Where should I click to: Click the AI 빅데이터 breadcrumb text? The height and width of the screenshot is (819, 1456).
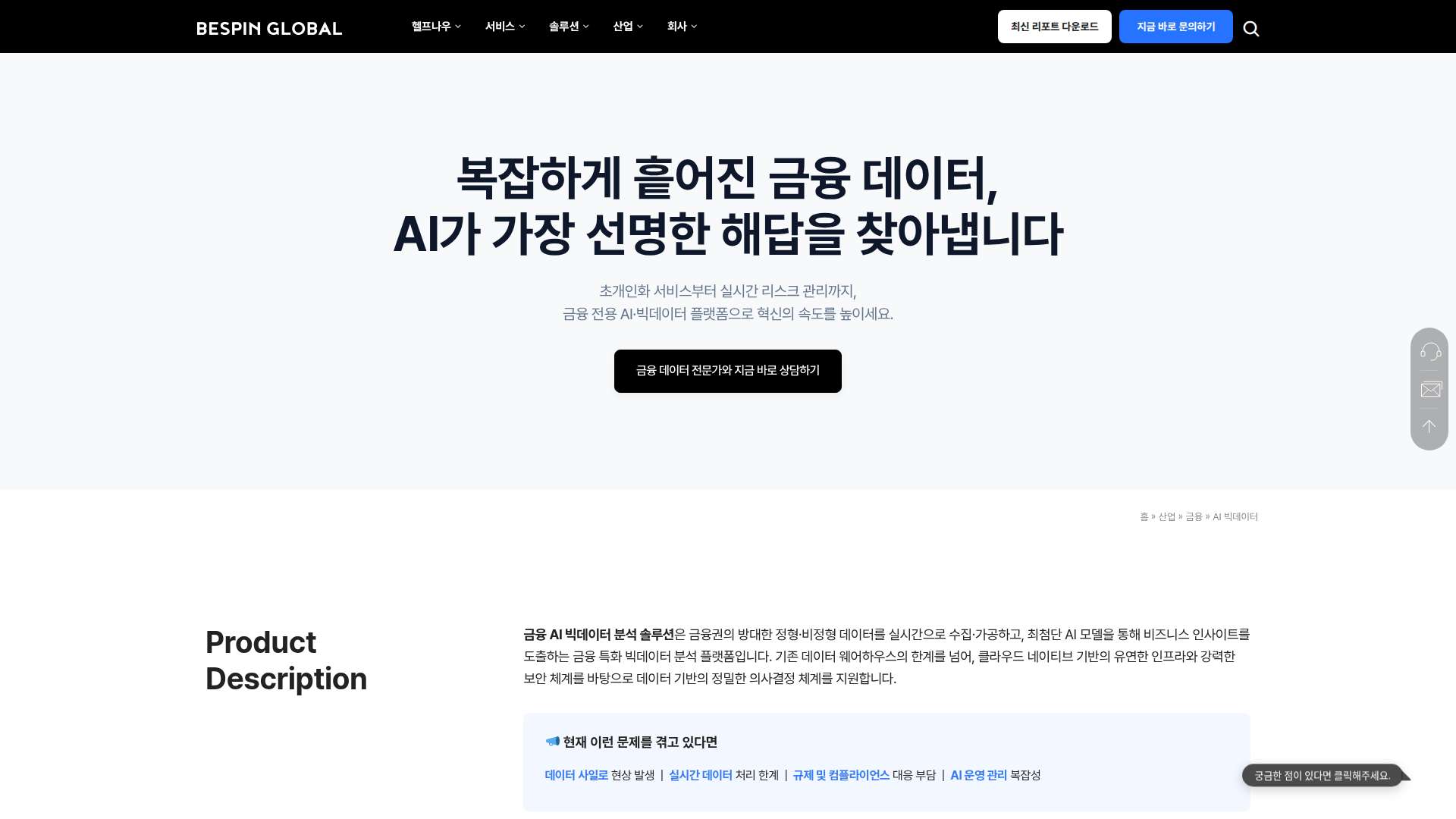[1235, 517]
